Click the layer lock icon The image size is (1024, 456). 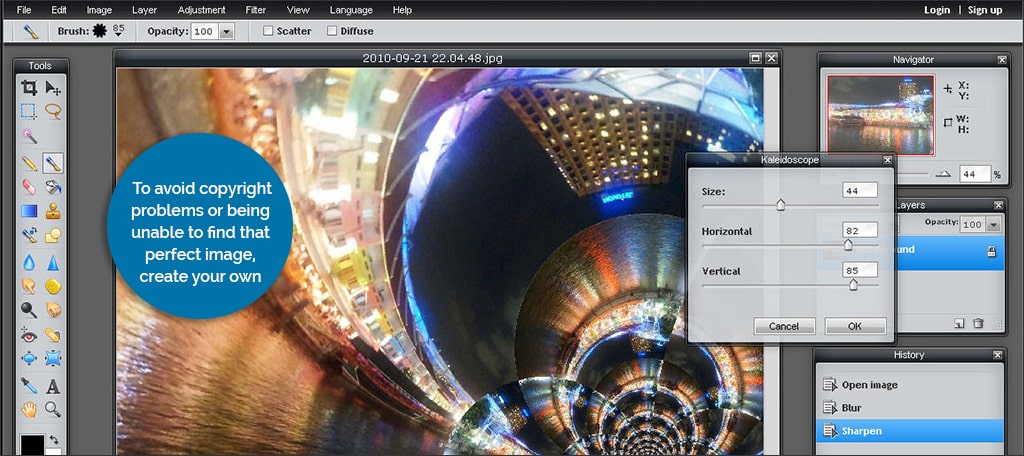click(991, 251)
